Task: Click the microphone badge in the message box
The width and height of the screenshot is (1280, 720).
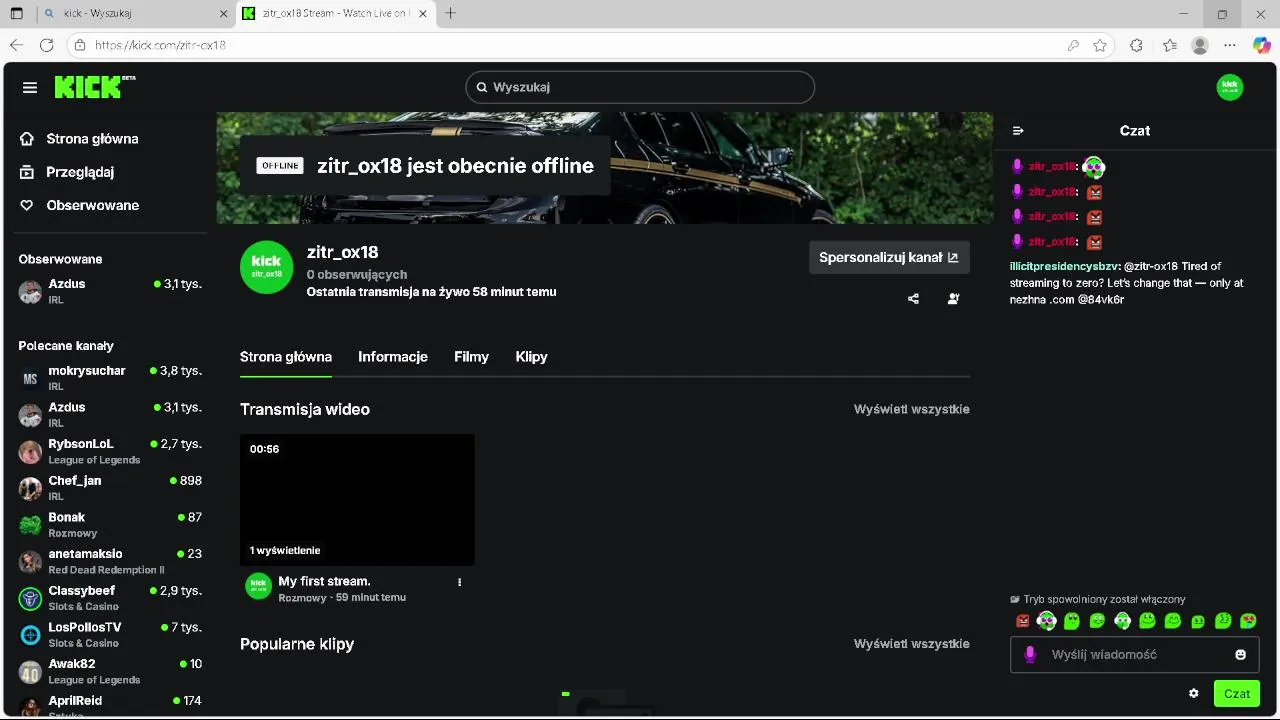Action: 1030,655
